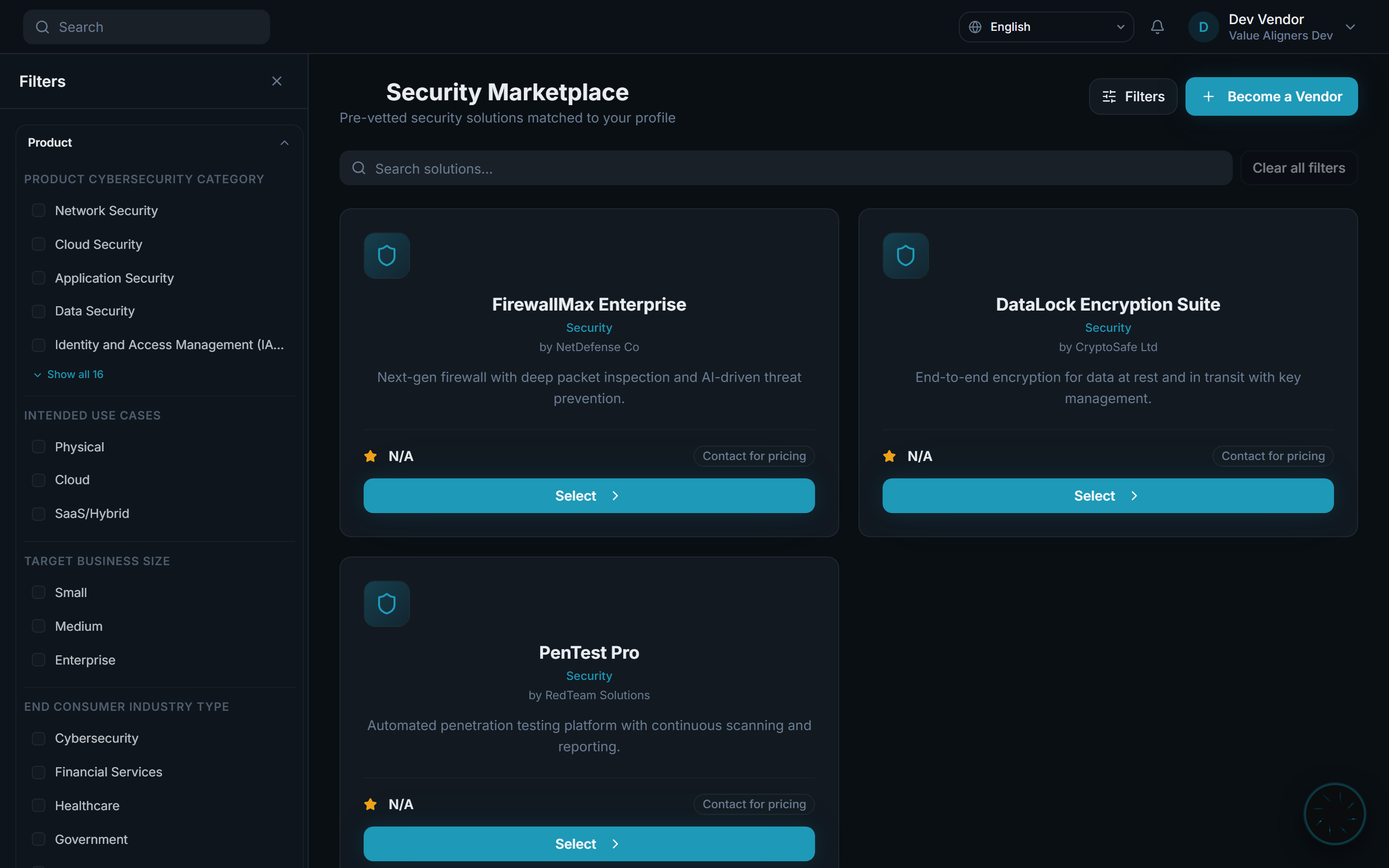
Task: Check the Physical use case
Action: [x=39, y=447]
